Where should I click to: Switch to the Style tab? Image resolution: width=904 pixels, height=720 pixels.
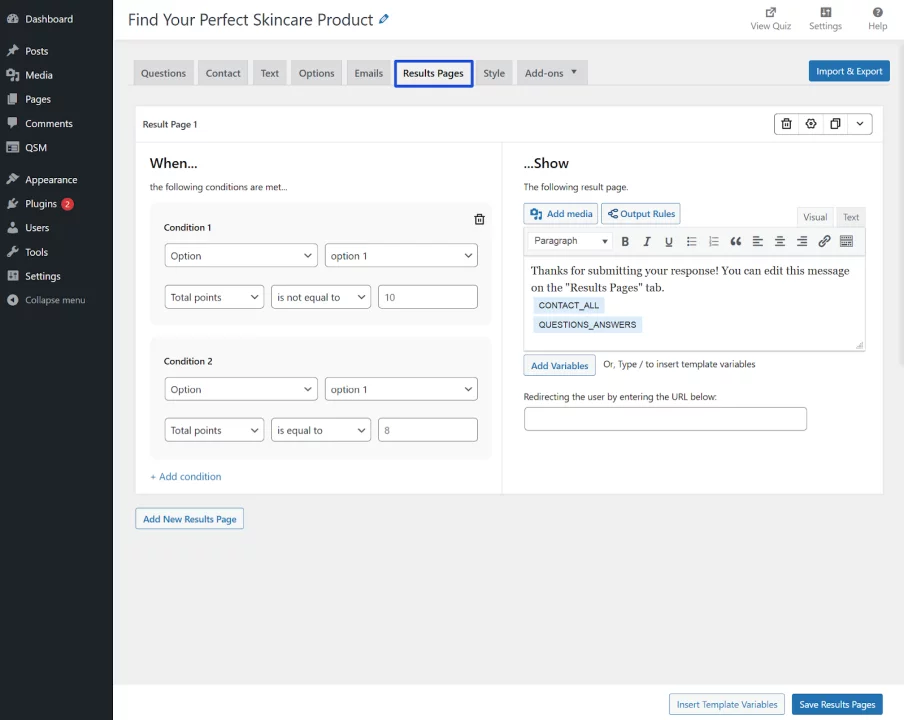pyautogui.click(x=494, y=73)
